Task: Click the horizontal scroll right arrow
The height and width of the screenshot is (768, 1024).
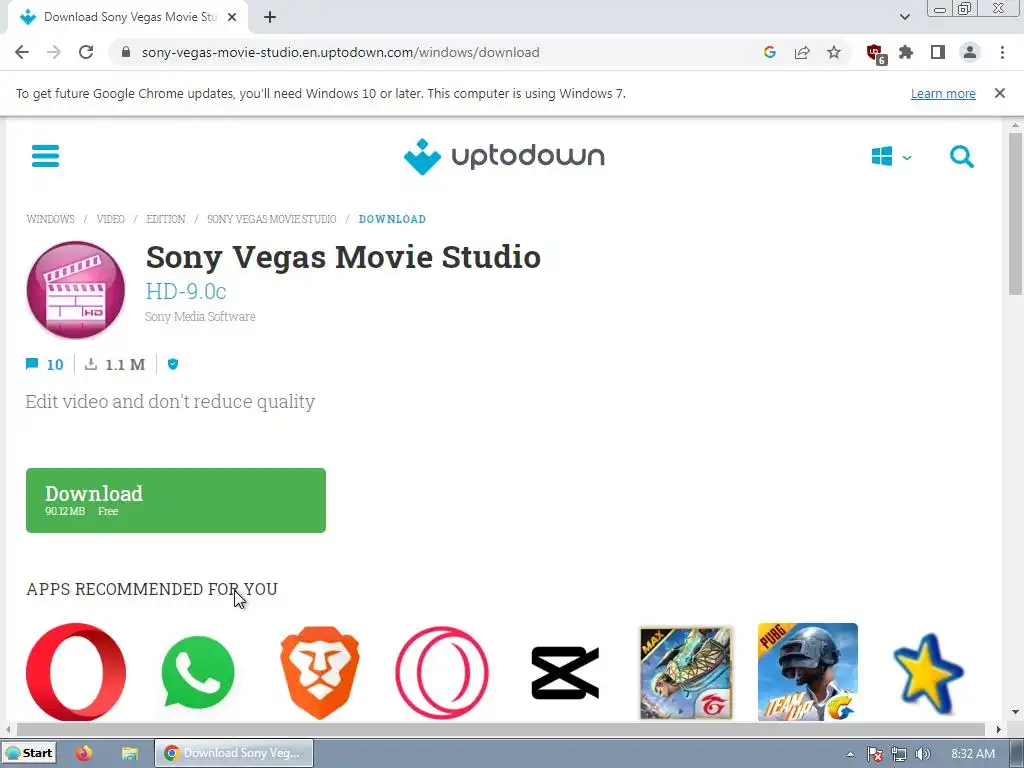Action: coord(998,729)
